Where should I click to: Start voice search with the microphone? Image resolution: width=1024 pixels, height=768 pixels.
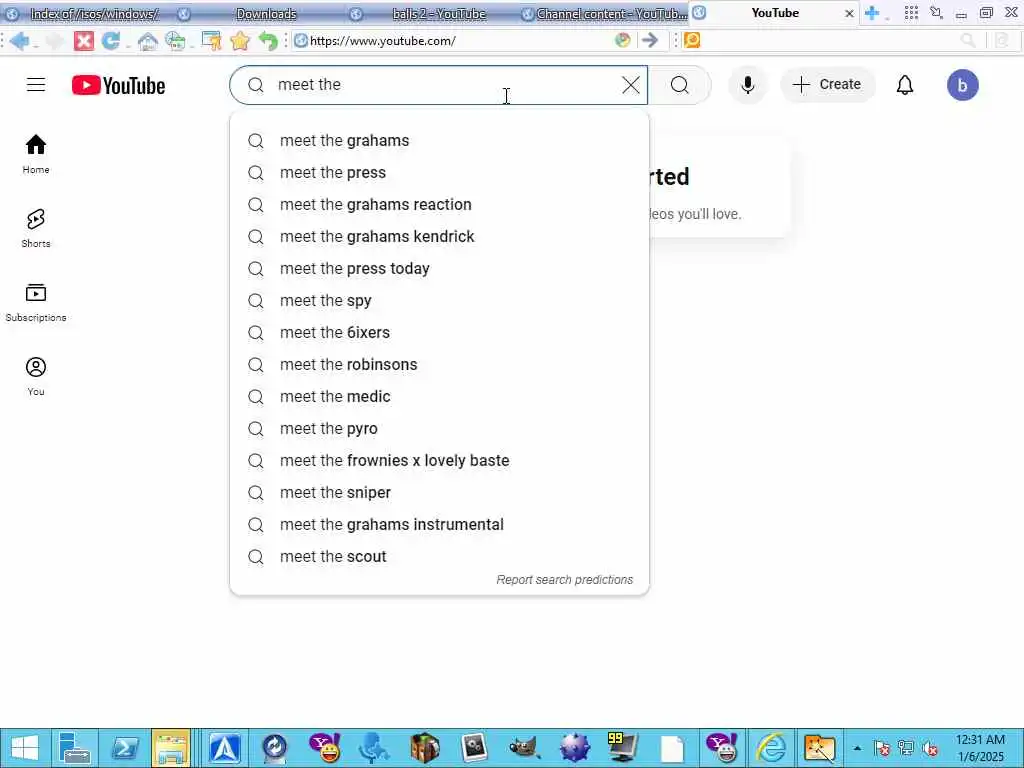pos(748,85)
